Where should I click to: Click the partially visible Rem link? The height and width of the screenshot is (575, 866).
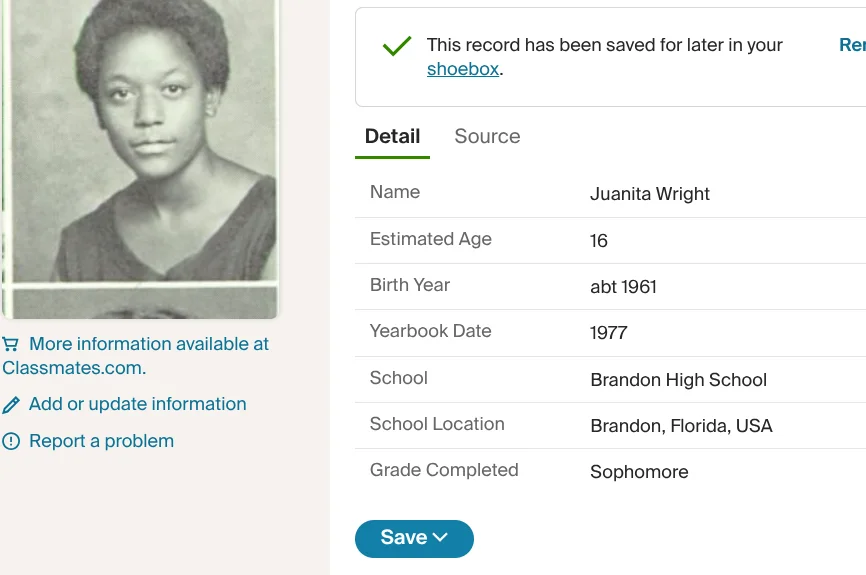click(852, 45)
